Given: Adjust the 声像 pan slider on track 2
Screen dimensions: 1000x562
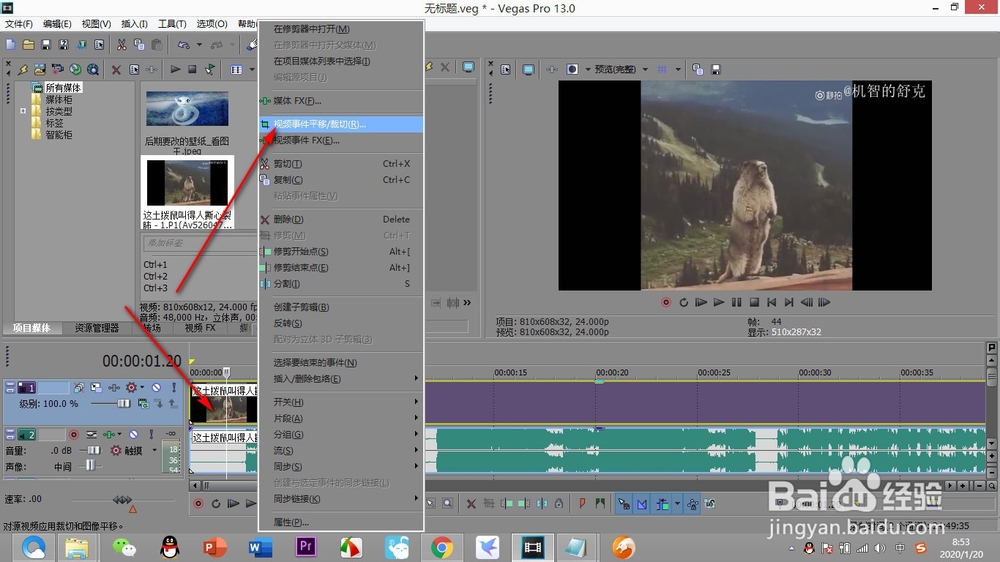Looking at the screenshot, I should [x=90, y=466].
